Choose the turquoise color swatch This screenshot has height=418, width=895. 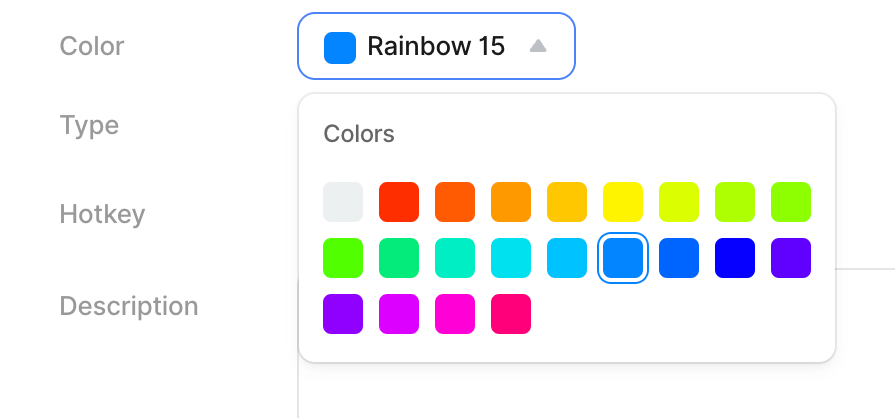(455, 258)
